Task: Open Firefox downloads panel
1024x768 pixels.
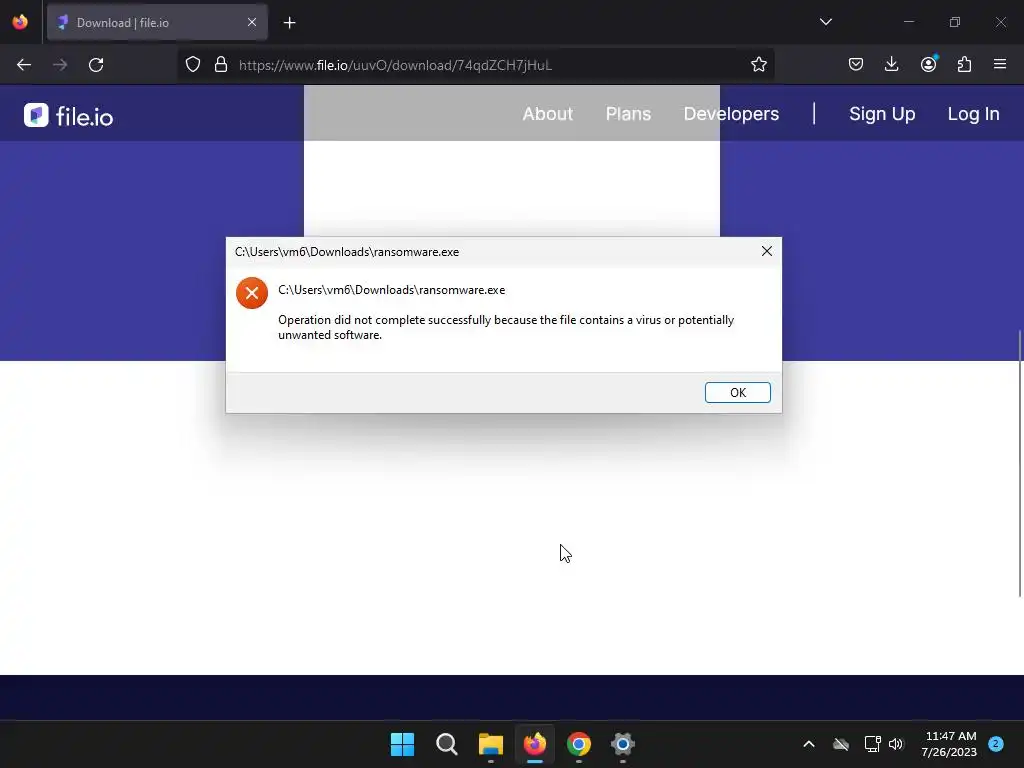Action: 891,65
